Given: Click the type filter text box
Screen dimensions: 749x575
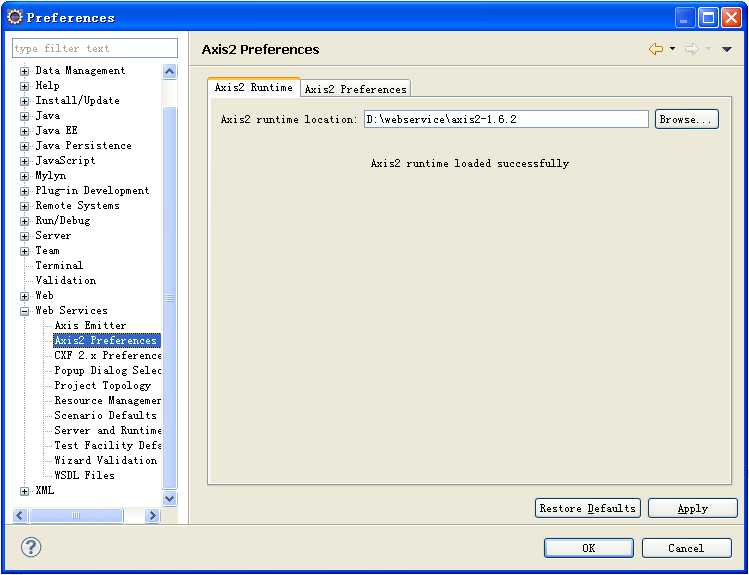Looking at the screenshot, I should 95,48.
